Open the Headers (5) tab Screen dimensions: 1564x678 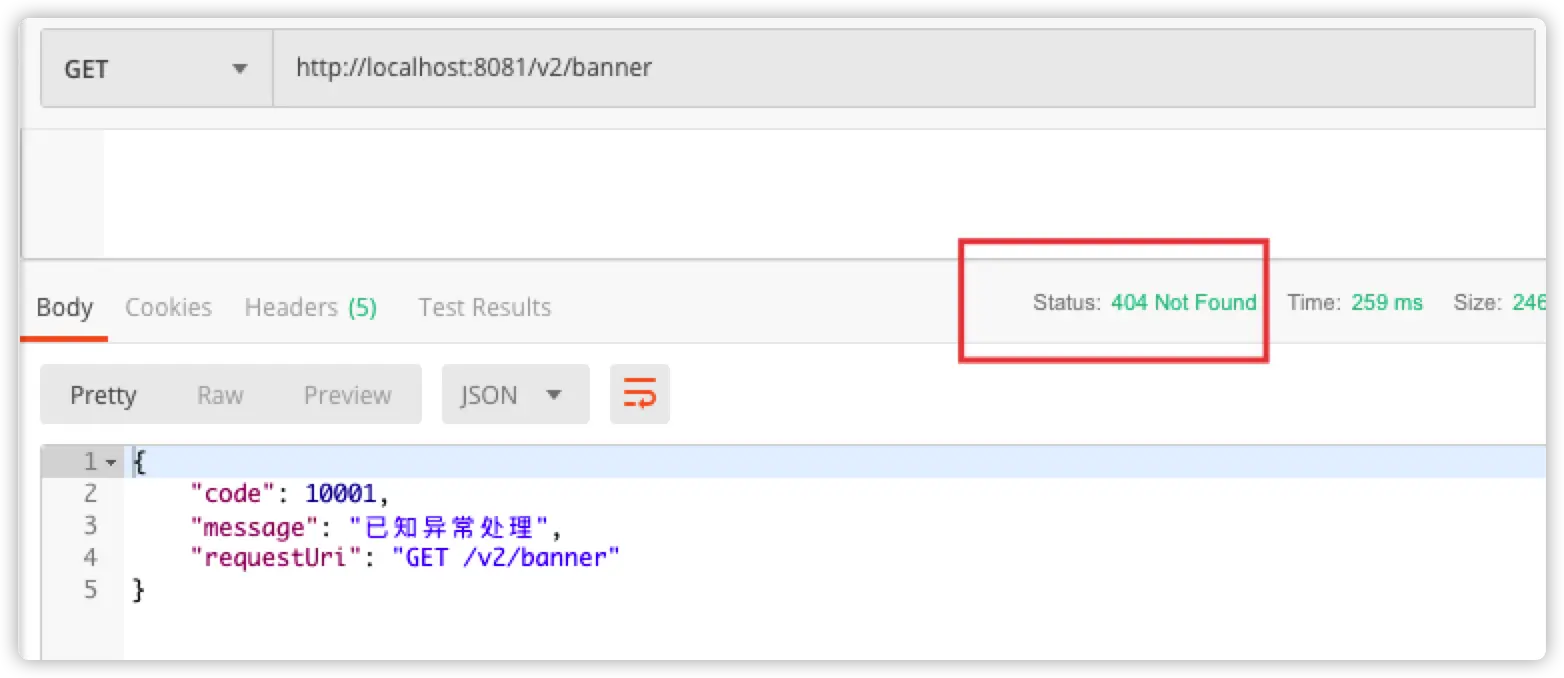310,307
